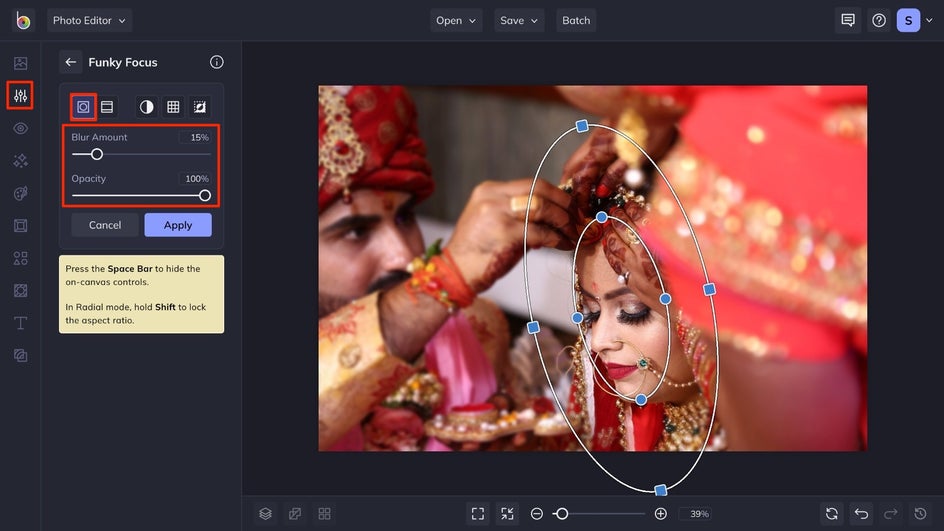
Task: Open the layers icon in bottom bar
Action: 266,514
